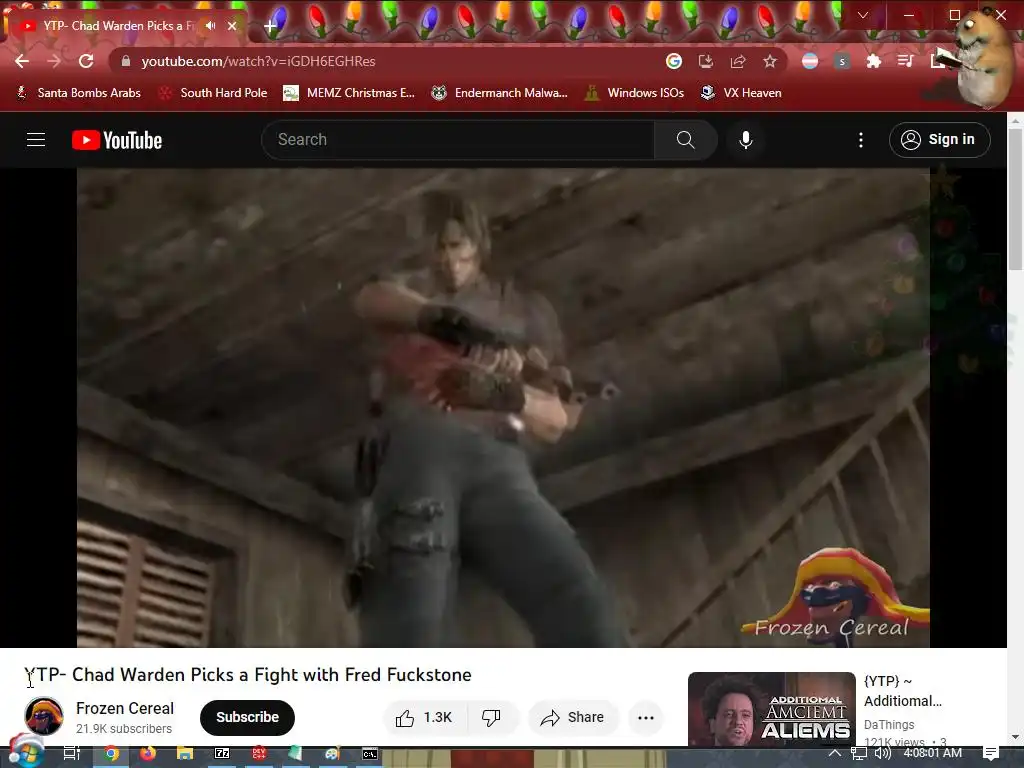Open the VX Heaven bookmark
The height and width of the screenshot is (768, 1024).
(x=741, y=93)
